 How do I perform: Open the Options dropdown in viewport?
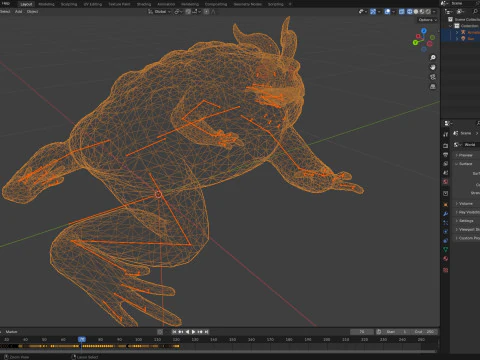(x=427, y=20)
